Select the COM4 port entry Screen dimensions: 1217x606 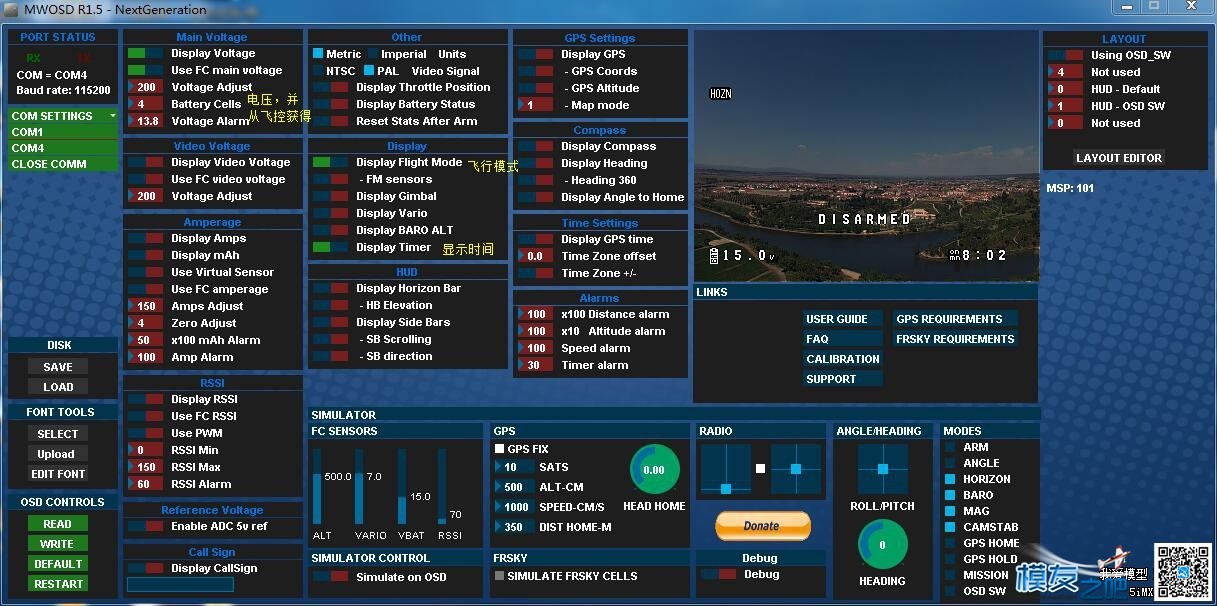point(63,148)
